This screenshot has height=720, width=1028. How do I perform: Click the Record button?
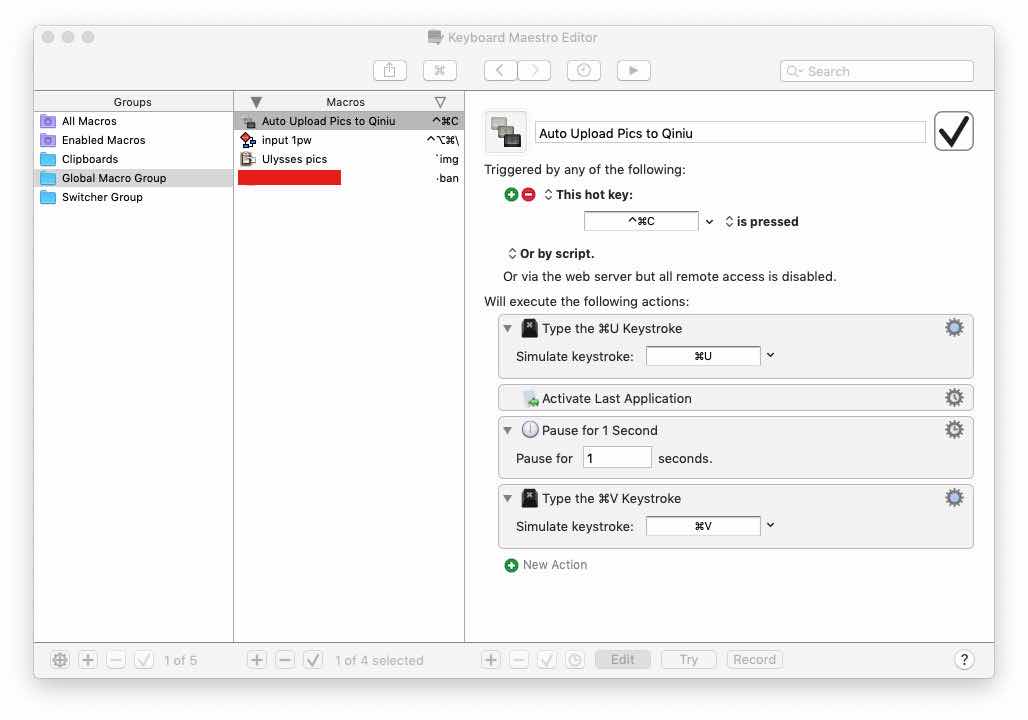tap(755, 660)
